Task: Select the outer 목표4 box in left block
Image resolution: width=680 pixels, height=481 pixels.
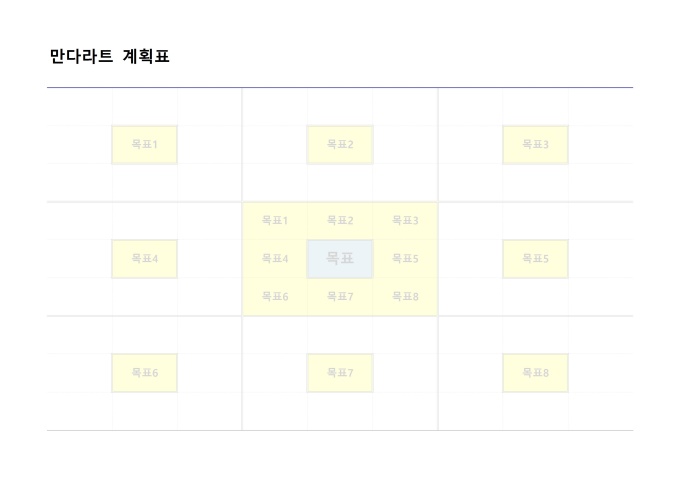Action: pos(144,259)
